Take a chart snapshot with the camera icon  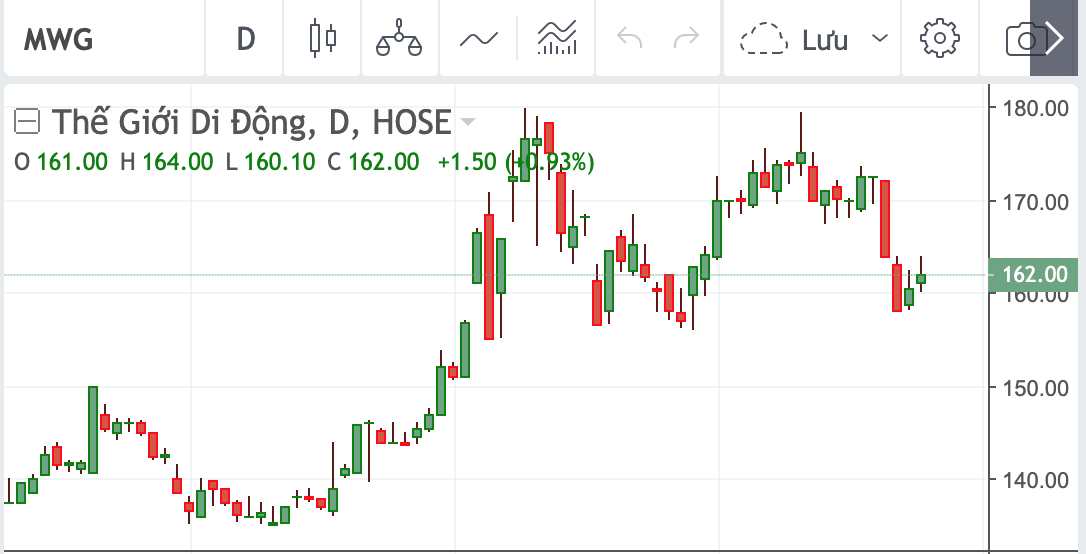(1022, 40)
